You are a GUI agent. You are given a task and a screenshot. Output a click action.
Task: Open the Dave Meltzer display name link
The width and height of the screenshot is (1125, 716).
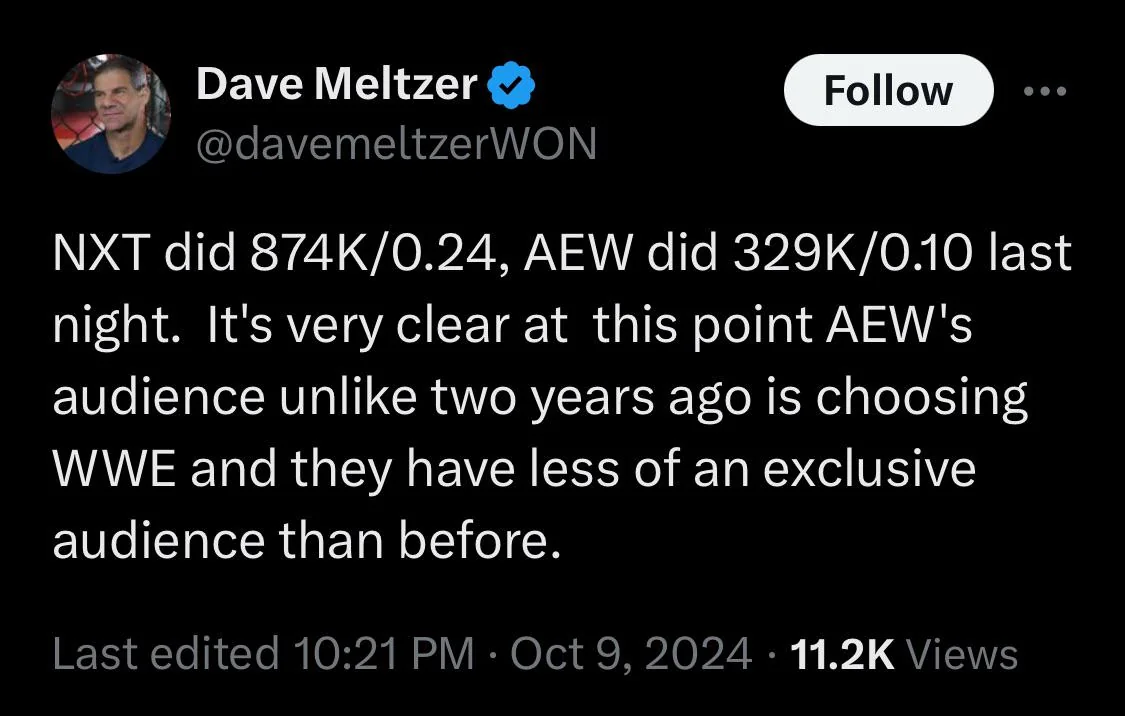[x=336, y=84]
